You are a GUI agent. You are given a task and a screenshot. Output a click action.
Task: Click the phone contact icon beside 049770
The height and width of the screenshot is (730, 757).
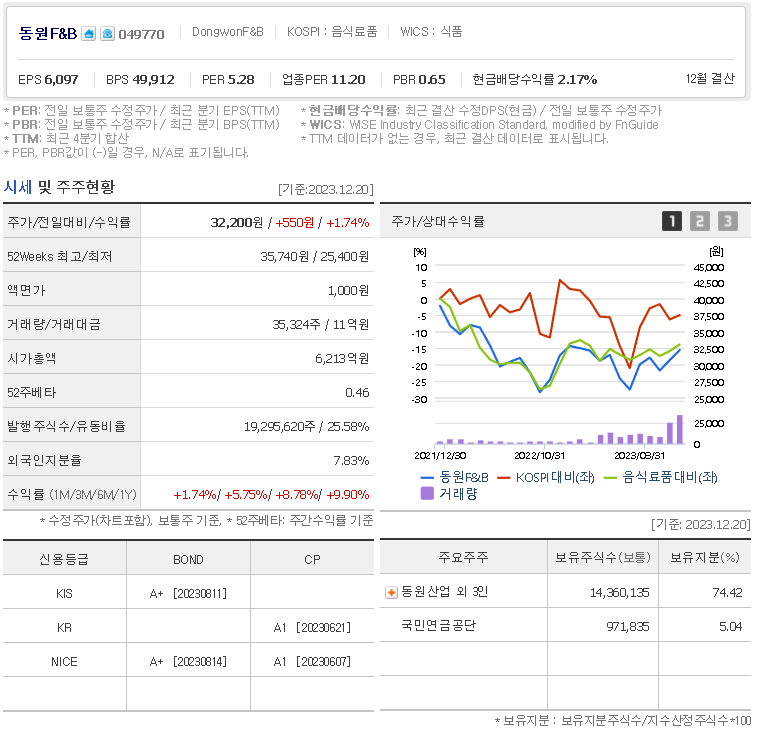pos(107,34)
